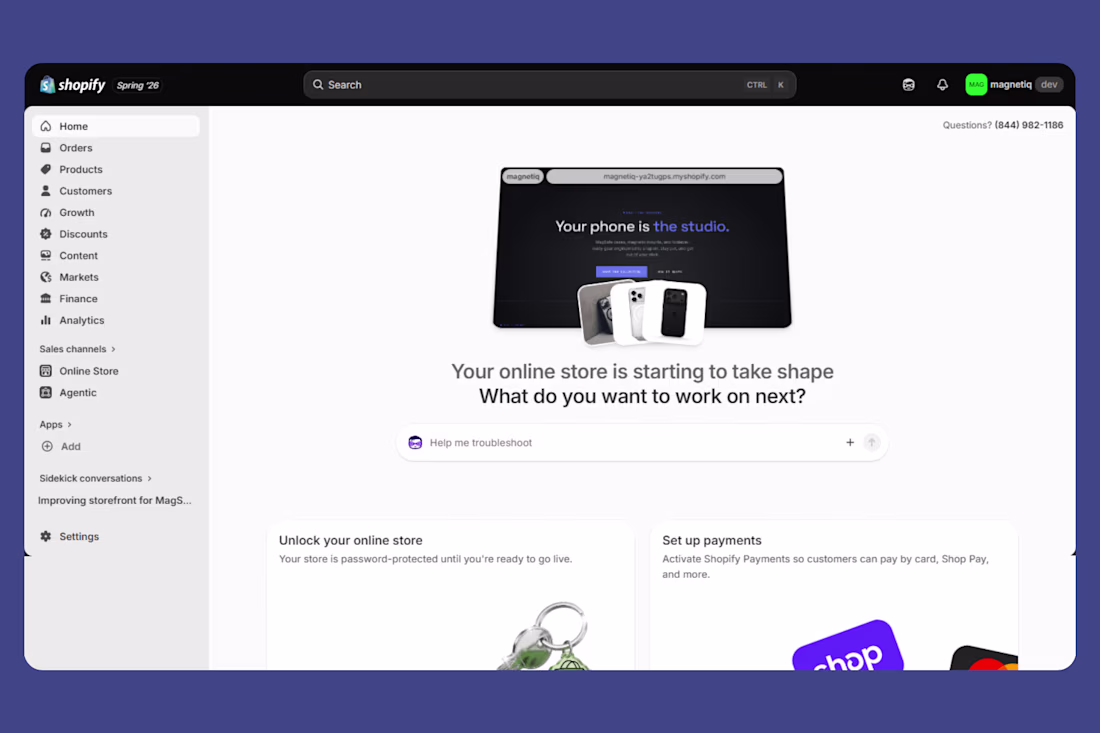
Task: Go to the Orders page
Action: (76, 148)
